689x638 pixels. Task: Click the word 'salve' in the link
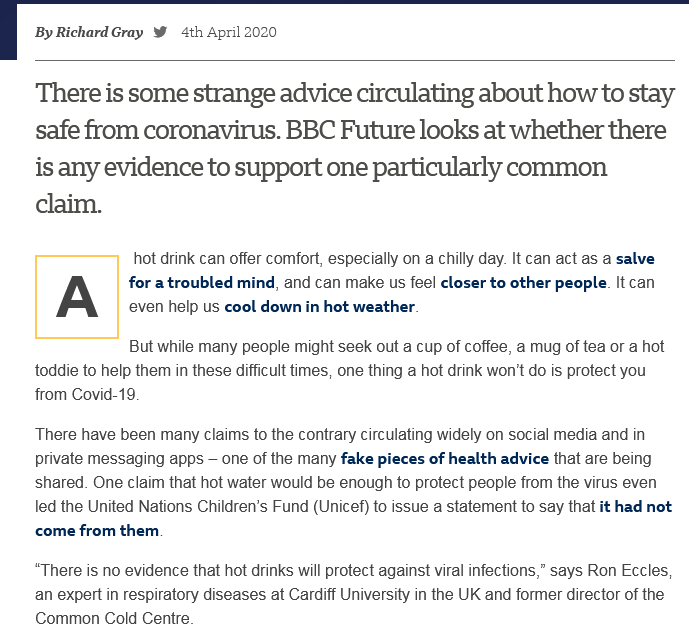coord(635,259)
